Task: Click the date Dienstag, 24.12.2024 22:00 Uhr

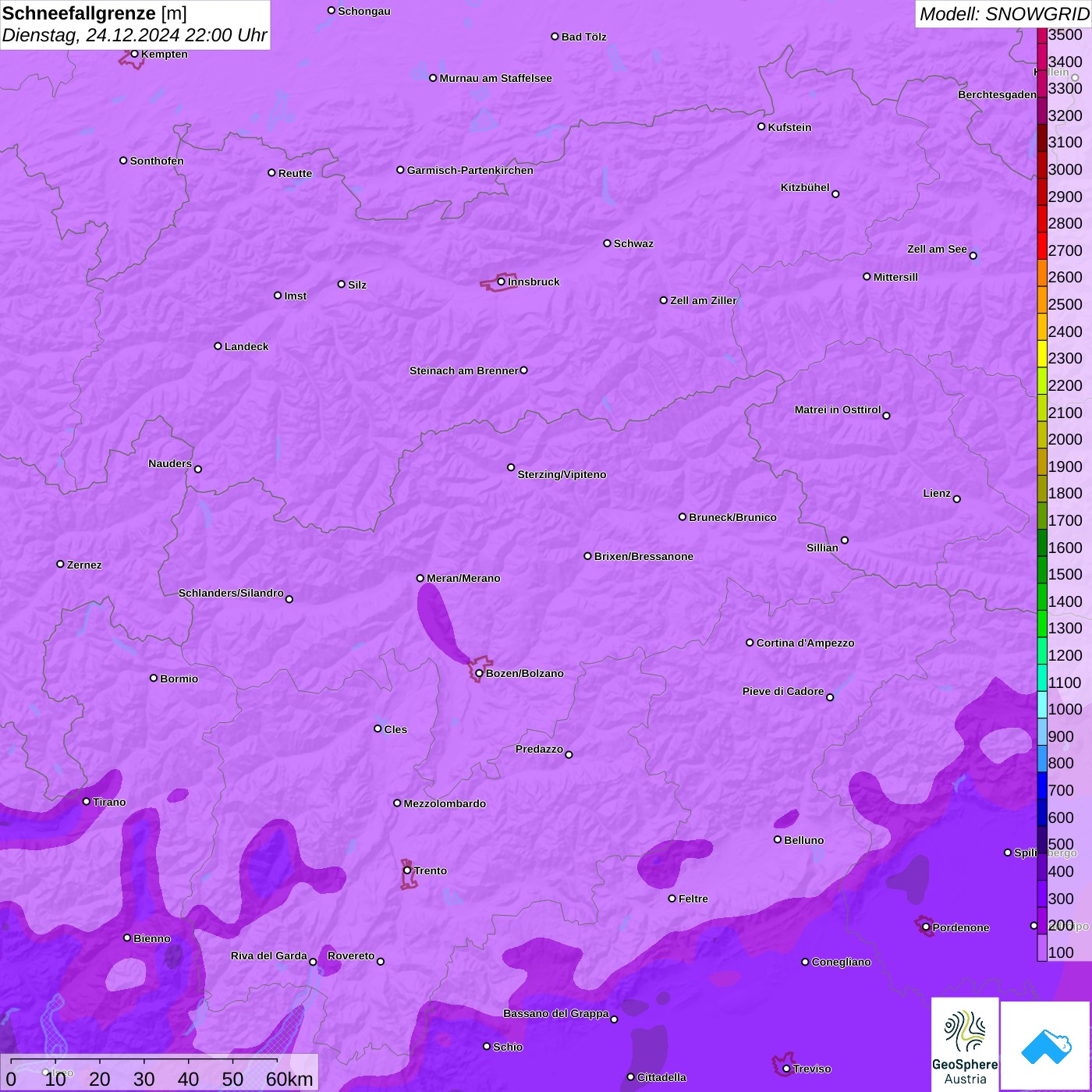Action: (x=135, y=36)
